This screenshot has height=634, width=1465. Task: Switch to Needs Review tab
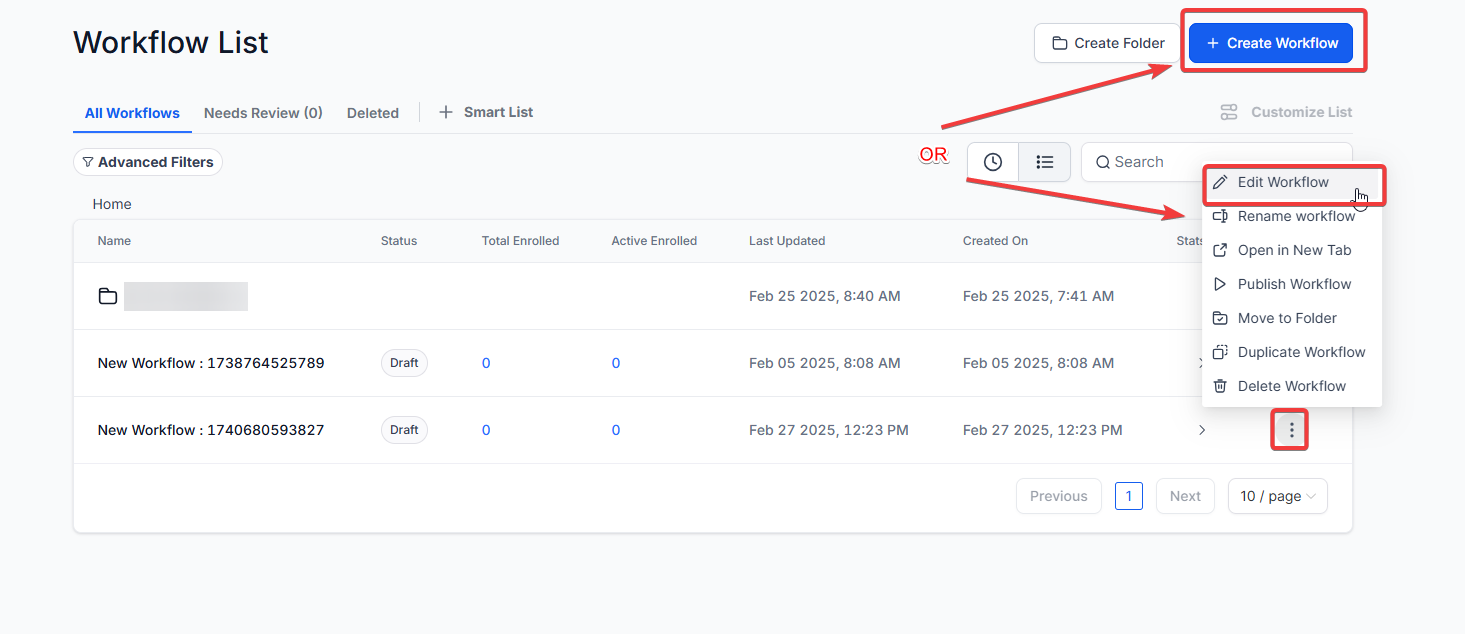tap(263, 113)
